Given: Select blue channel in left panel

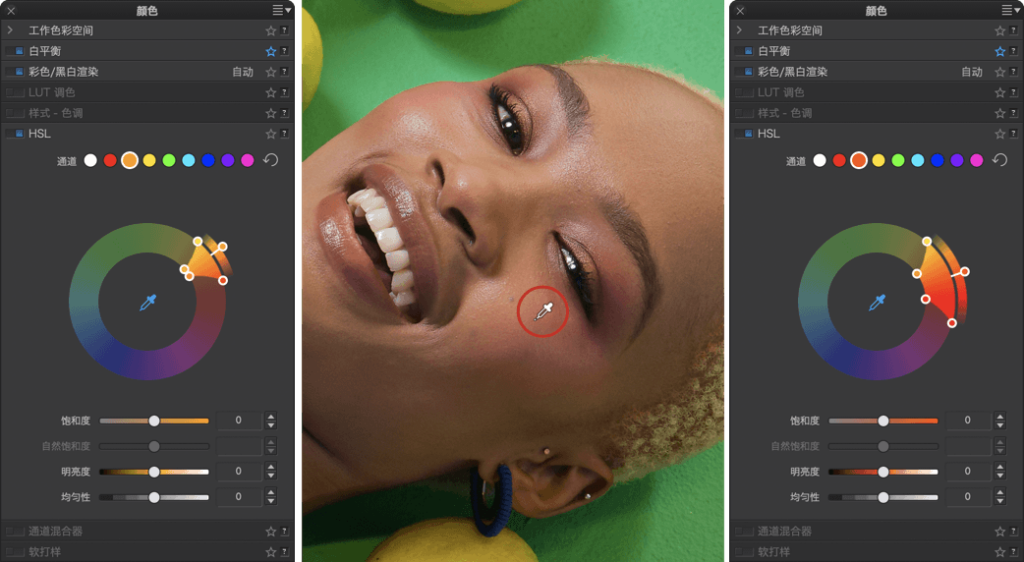Looking at the screenshot, I should pyautogui.click(x=208, y=161).
